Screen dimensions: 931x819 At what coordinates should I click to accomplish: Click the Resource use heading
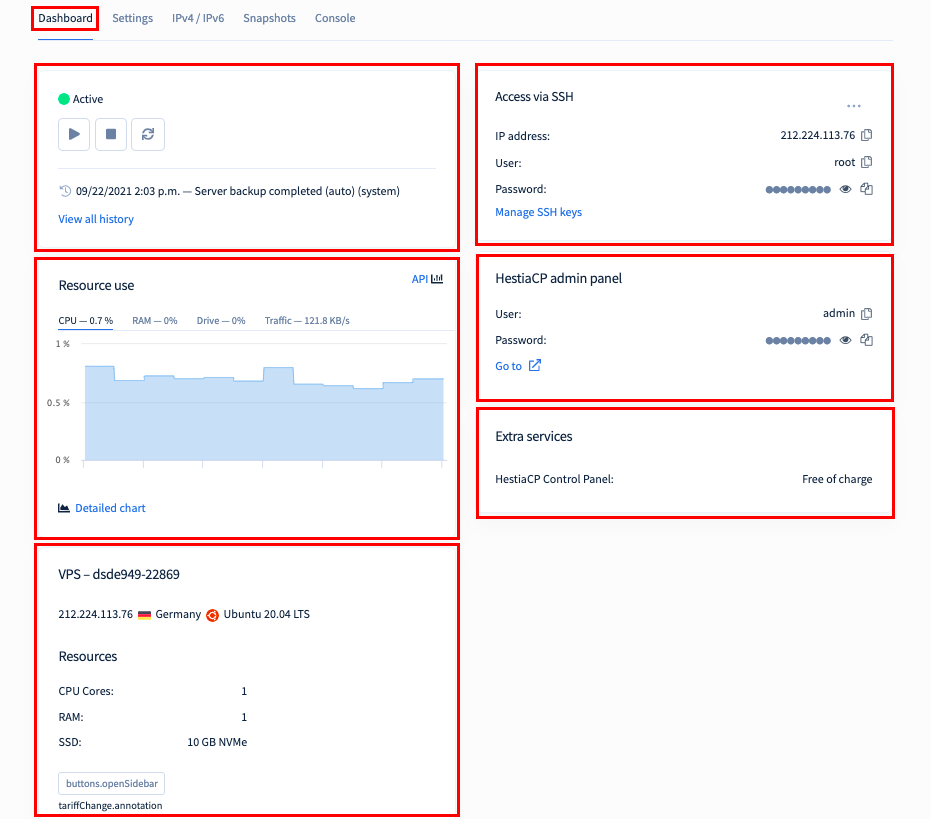coord(96,286)
